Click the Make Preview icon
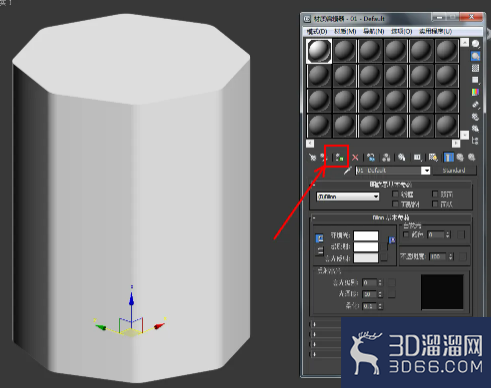 475,104
